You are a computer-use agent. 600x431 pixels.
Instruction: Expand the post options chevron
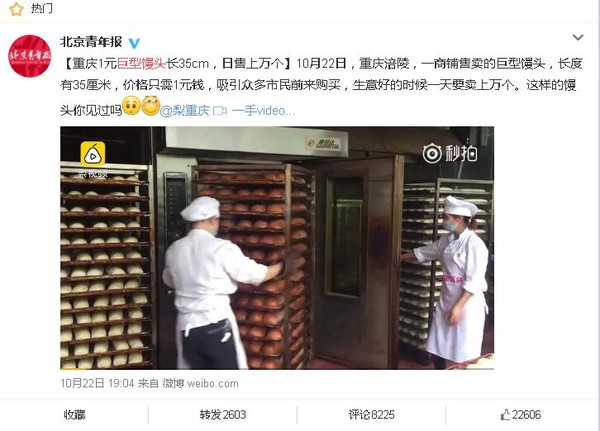pyautogui.click(x=578, y=38)
